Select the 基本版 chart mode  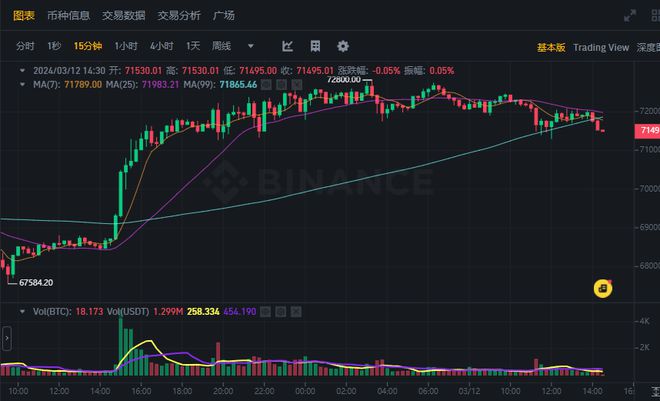(551, 47)
